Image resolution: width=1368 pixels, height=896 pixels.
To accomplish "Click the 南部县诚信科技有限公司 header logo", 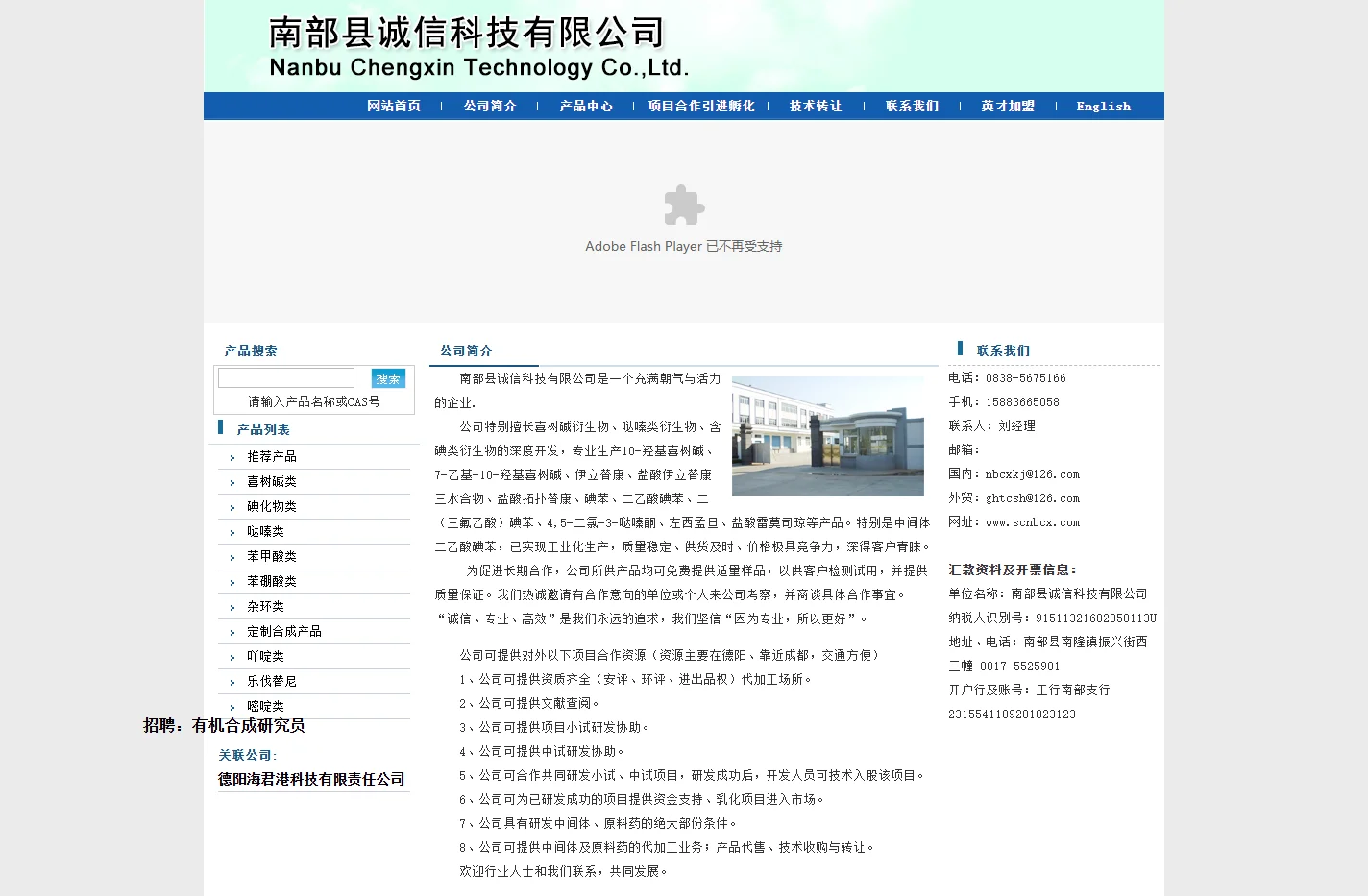I will coord(478,46).
